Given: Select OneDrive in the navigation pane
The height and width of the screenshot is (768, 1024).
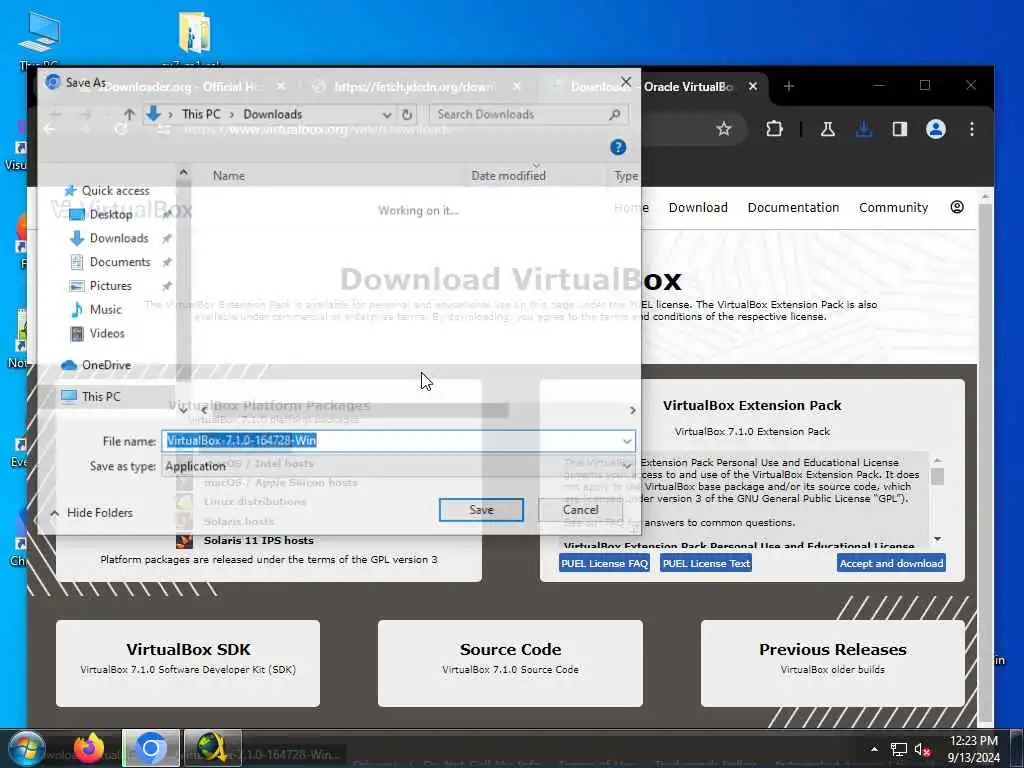Looking at the screenshot, I should [96, 365].
